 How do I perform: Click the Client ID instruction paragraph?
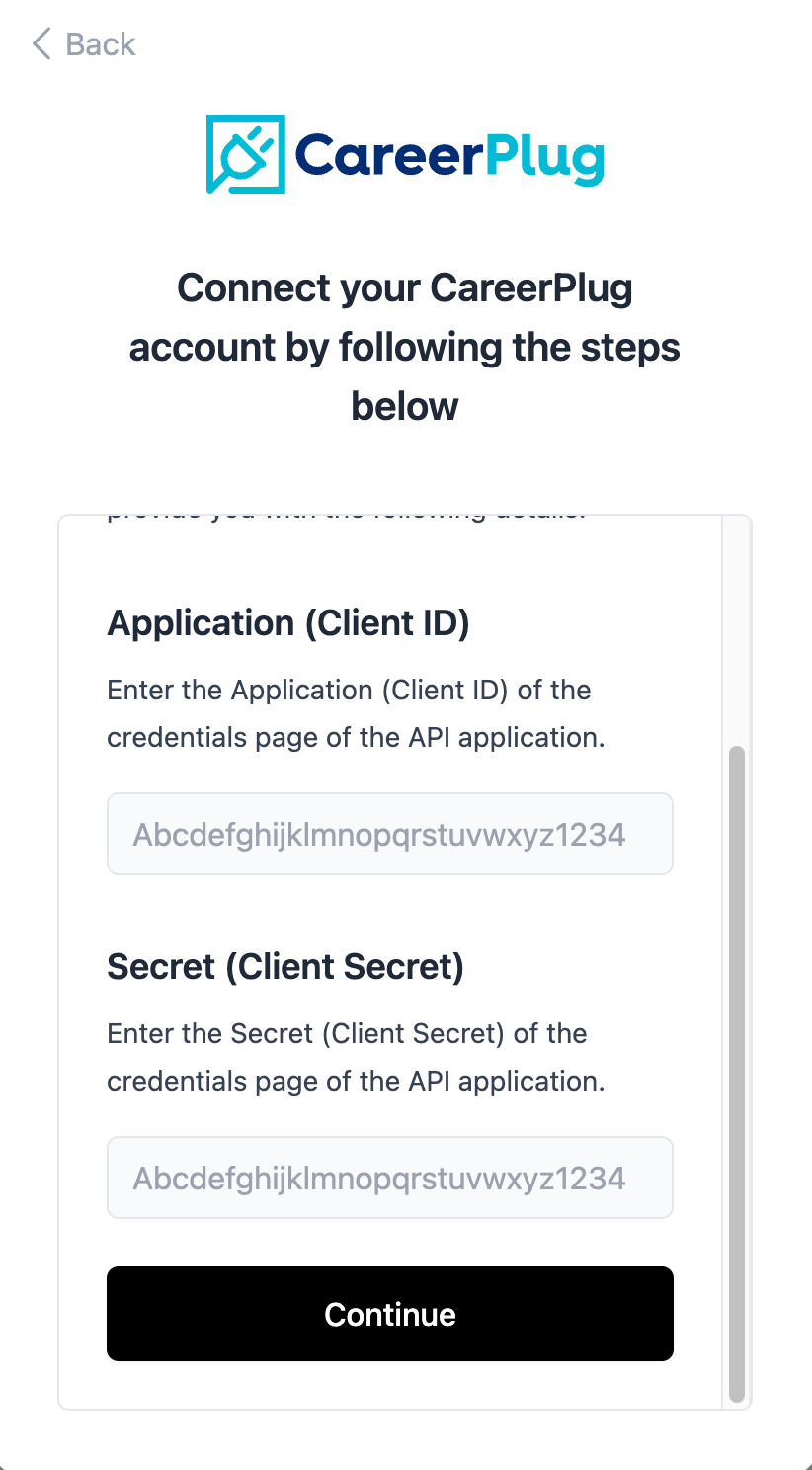click(355, 713)
